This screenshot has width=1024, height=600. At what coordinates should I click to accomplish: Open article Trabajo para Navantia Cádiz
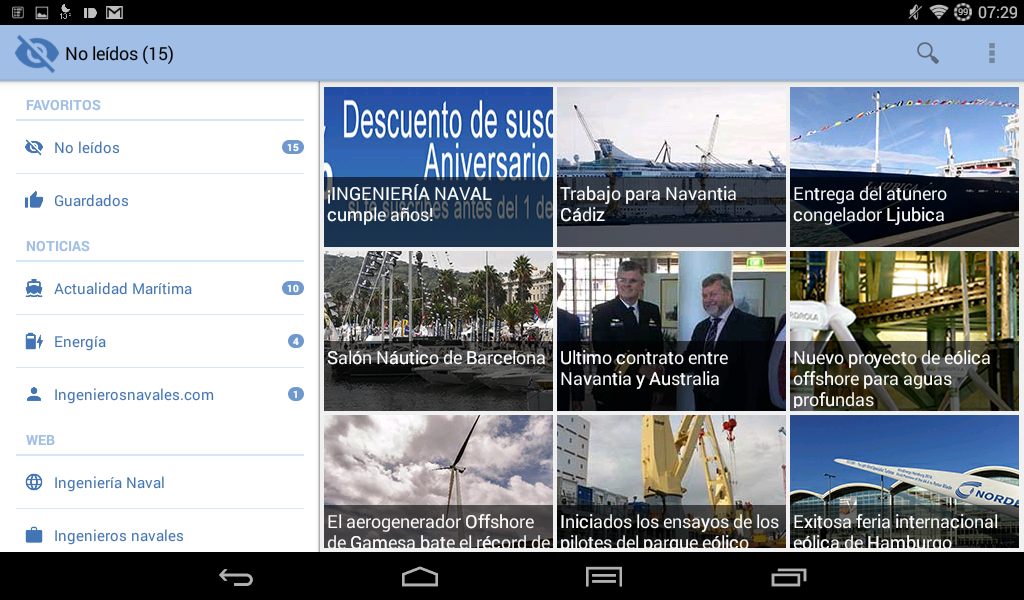click(x=671, y=167)
